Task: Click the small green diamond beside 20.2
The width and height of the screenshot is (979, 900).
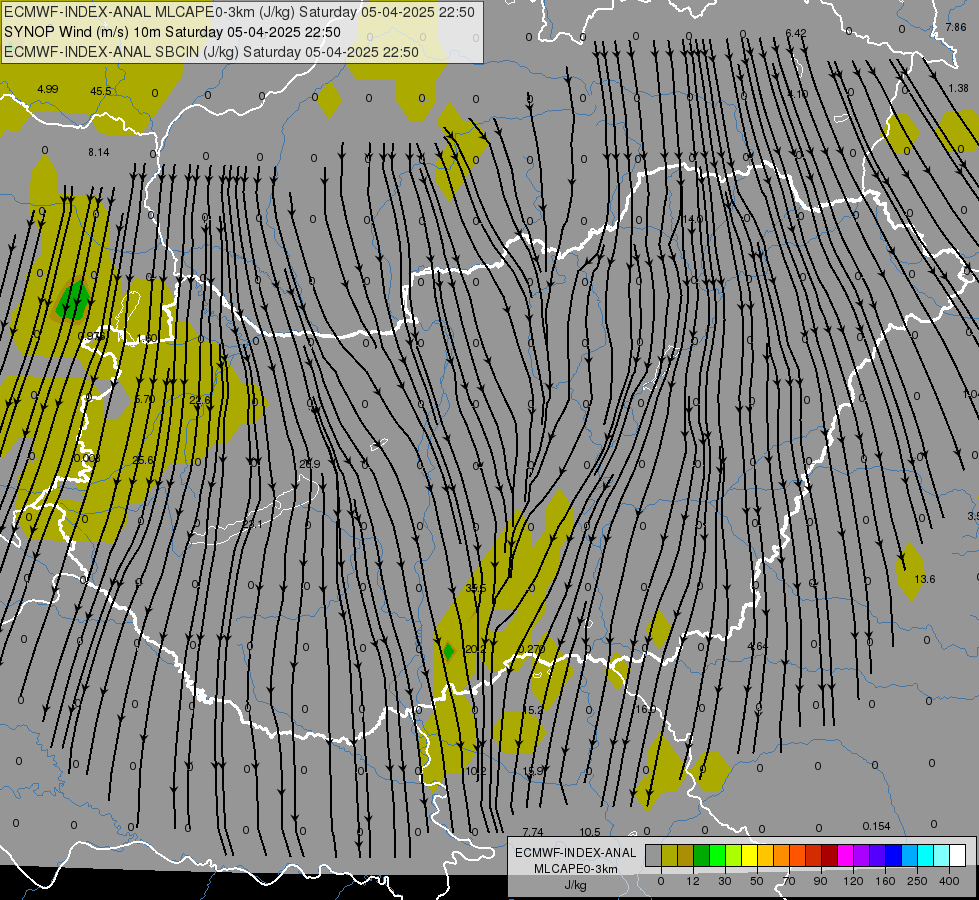Action: point(448,651)
